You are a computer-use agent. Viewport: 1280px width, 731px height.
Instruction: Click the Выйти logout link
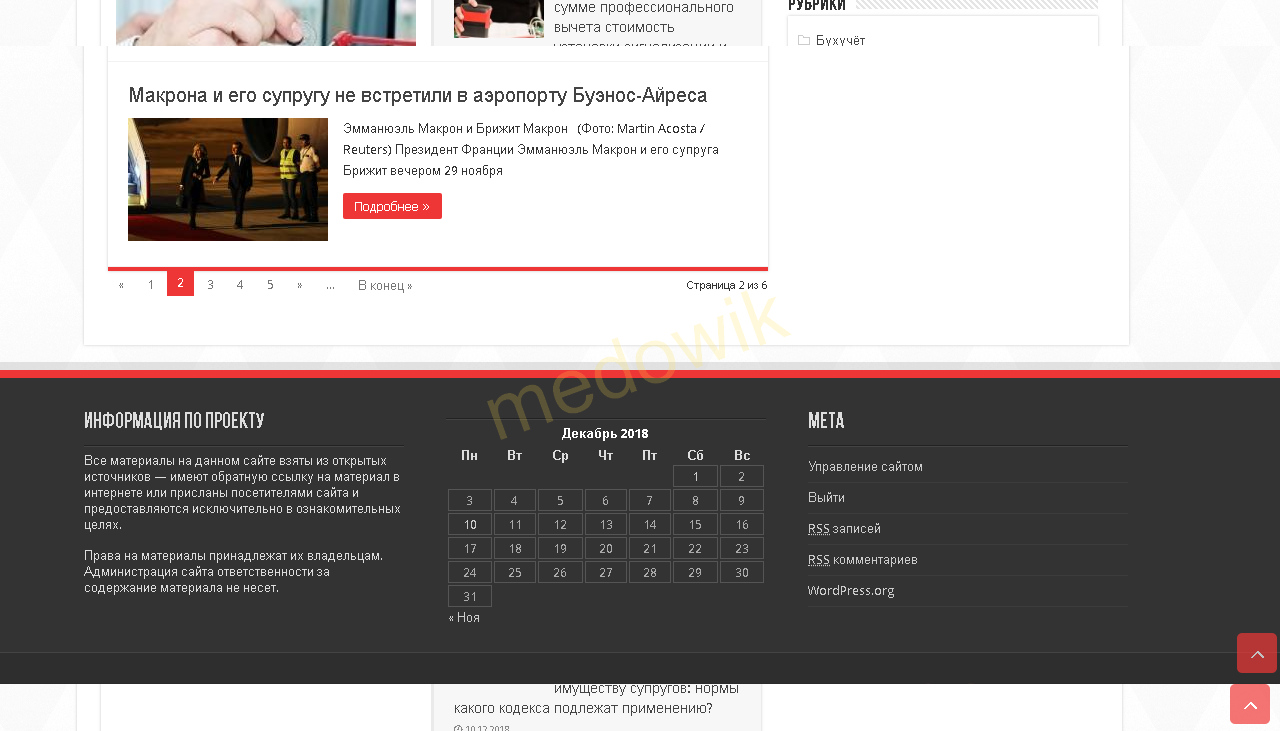[826, 498]
